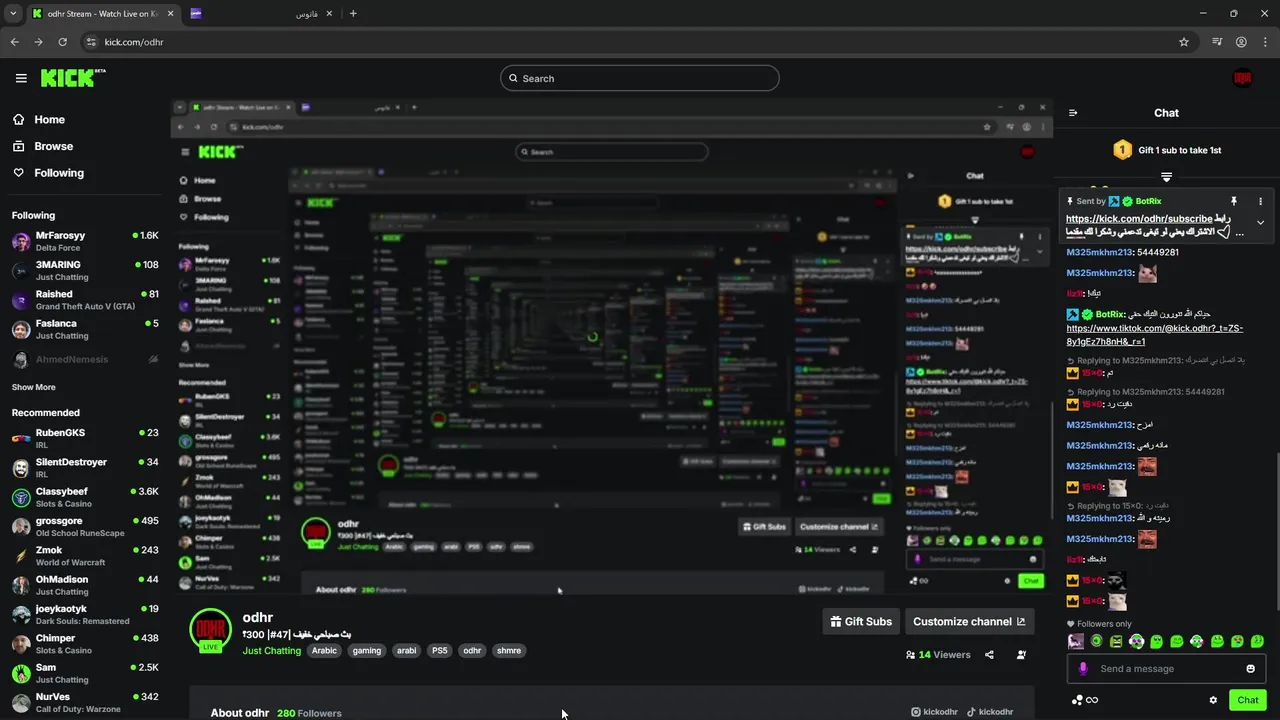Click the channel points icon below chat input

[x=1085, y=700]
